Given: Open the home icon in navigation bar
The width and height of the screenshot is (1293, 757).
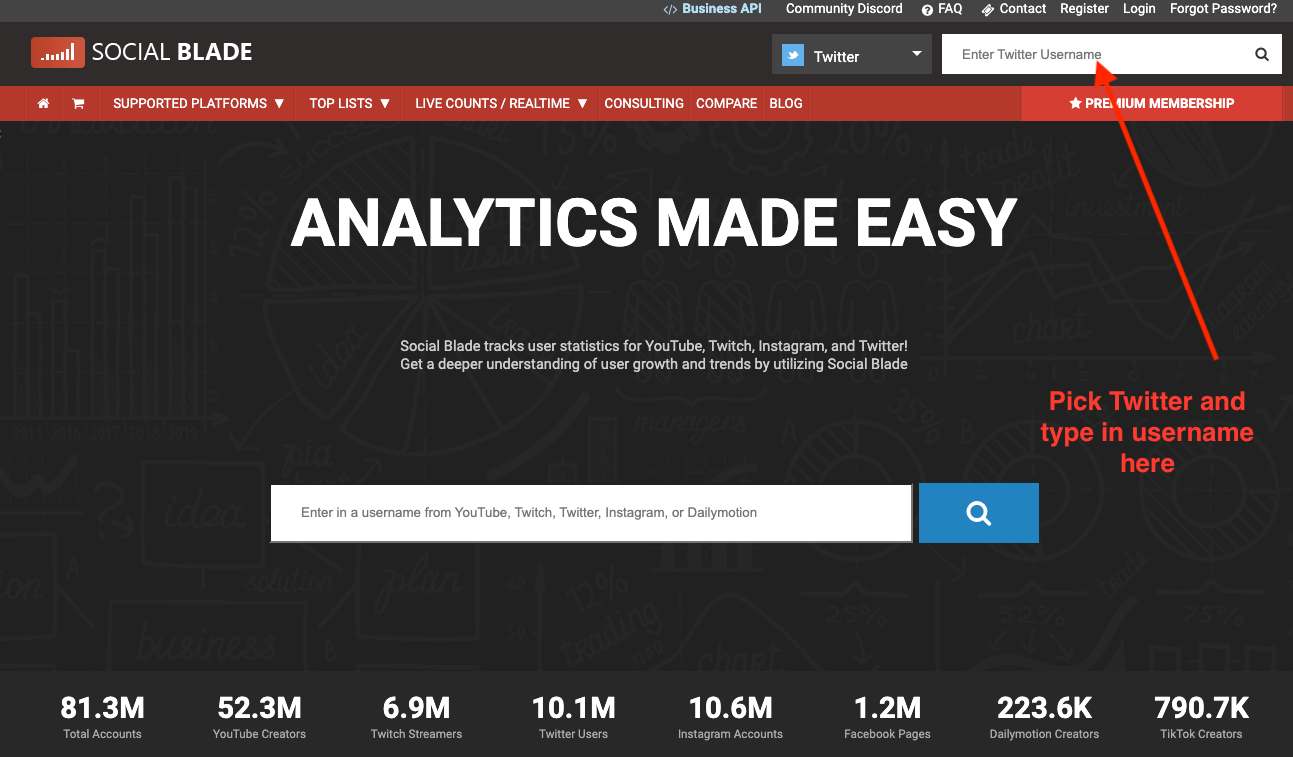Looking at the screenshot, I should click(x=43, y=103).
